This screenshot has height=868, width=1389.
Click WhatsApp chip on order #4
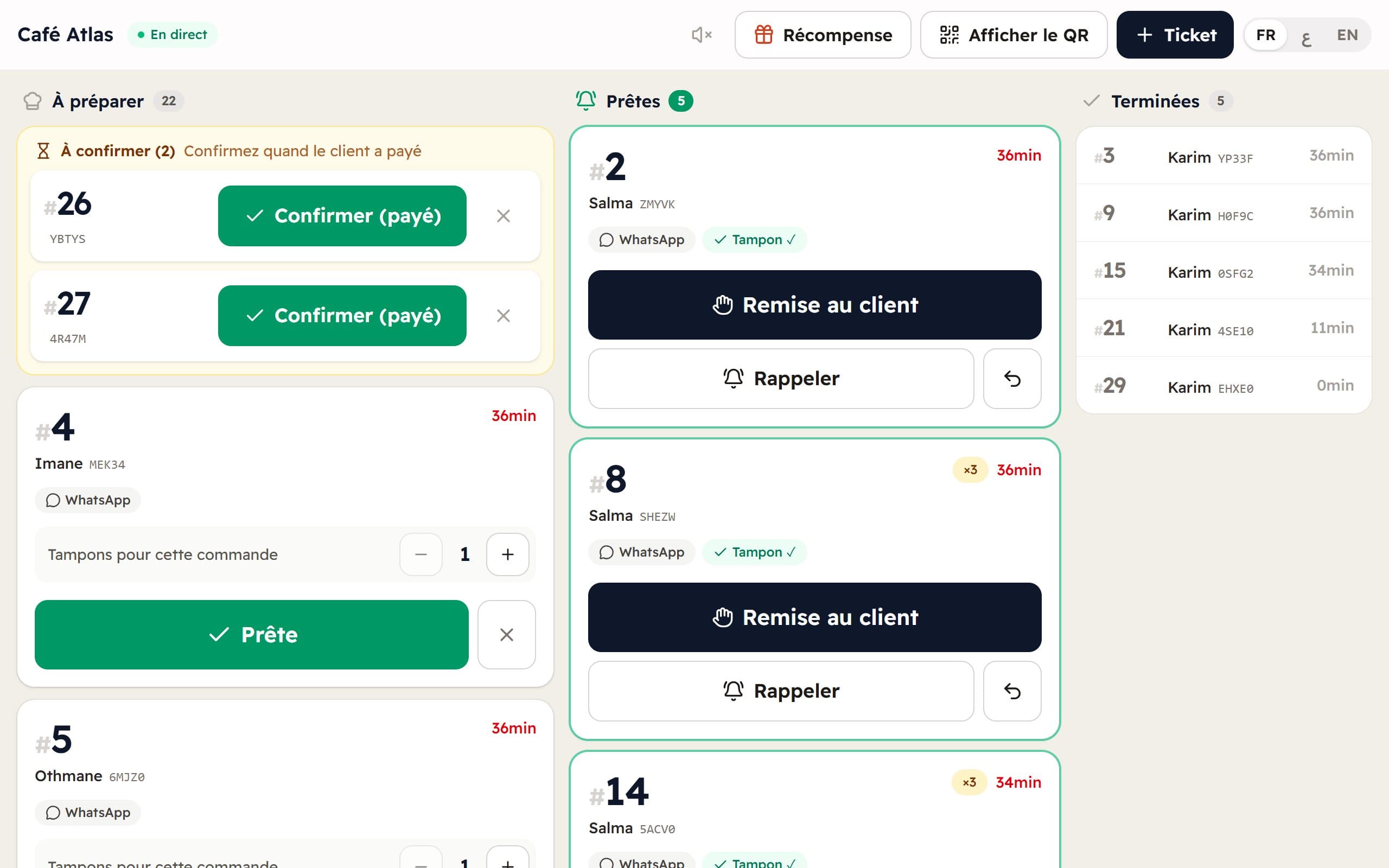[x=88, y=500]
